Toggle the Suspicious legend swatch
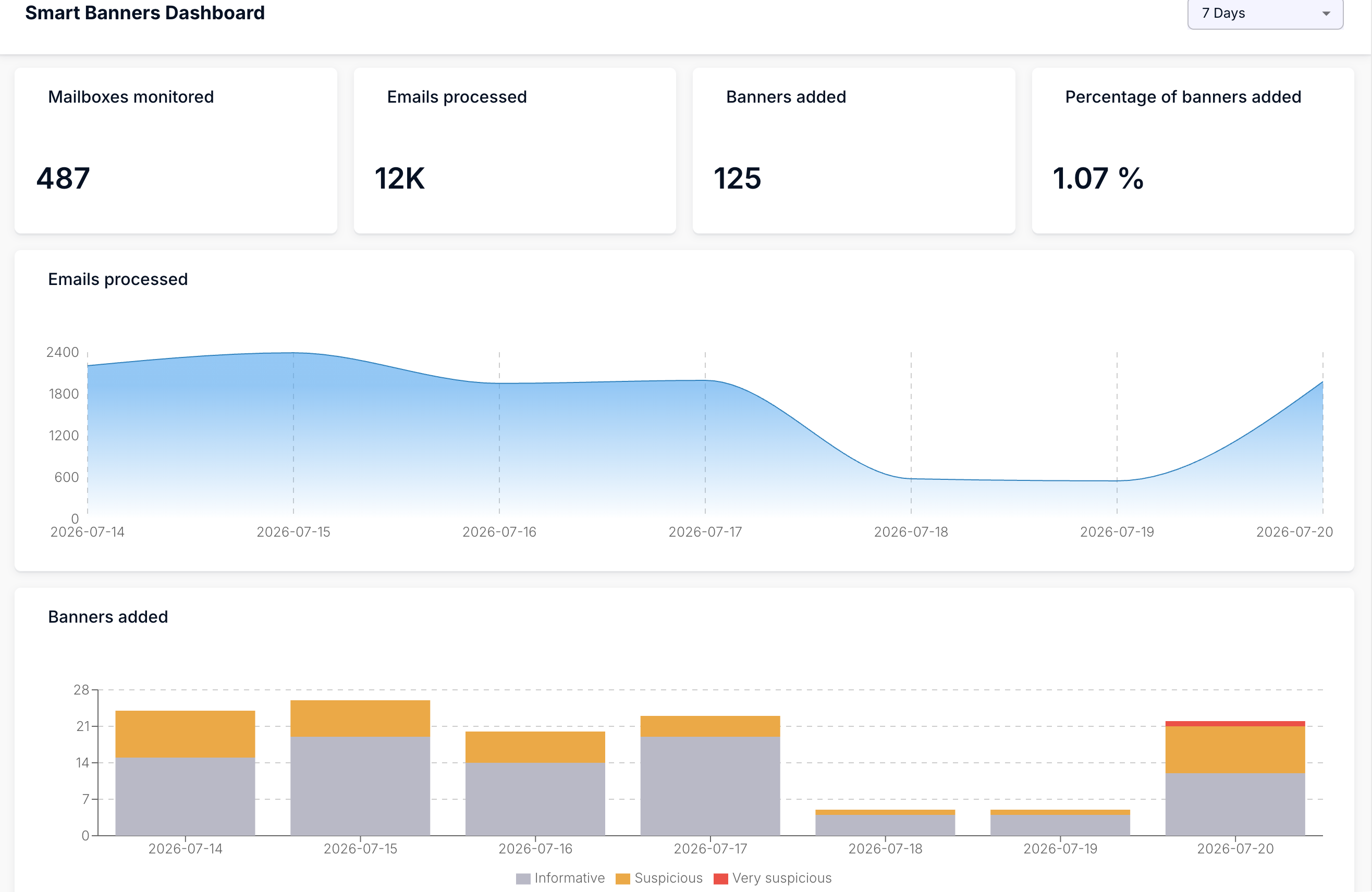Image resolution: width=1372 pixels, height=892 pixels. point(622,878)
